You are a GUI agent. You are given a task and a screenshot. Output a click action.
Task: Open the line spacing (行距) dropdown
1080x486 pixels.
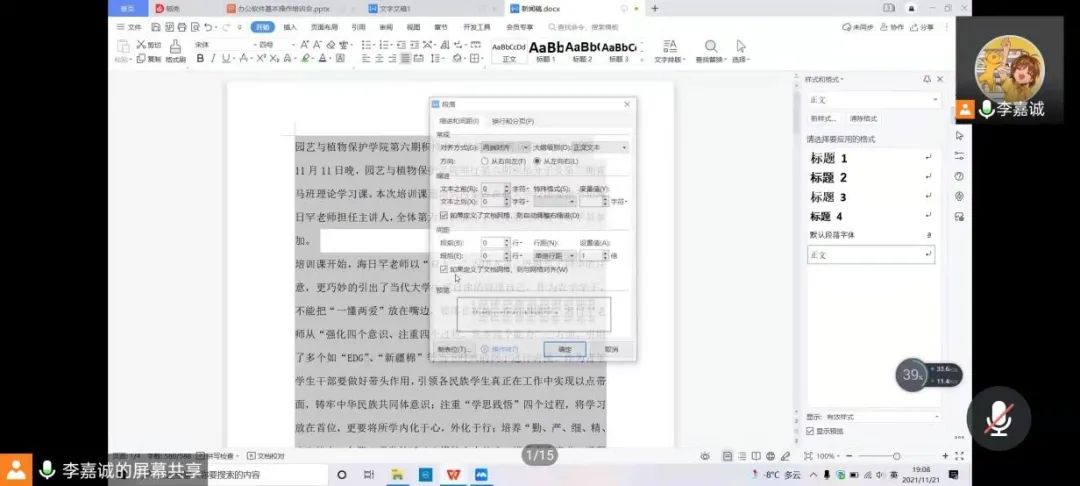point(554,256)
